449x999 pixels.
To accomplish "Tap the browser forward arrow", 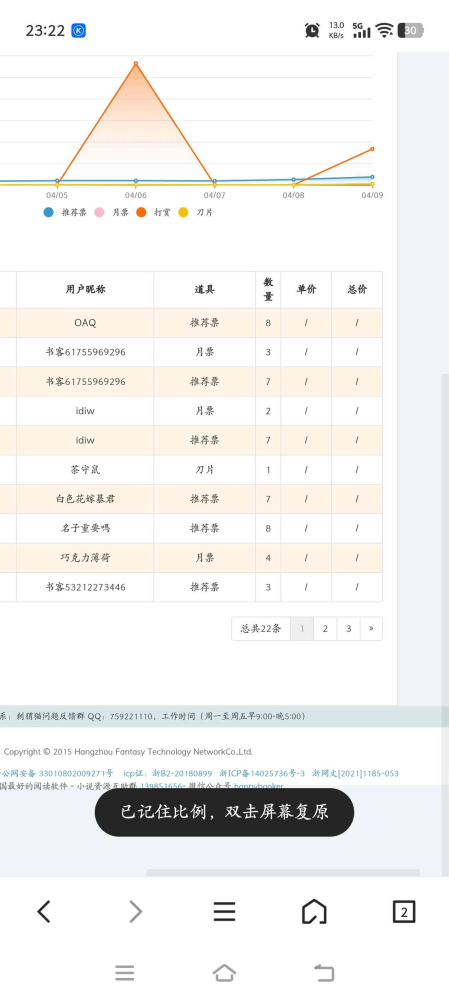I will (135, 912).
